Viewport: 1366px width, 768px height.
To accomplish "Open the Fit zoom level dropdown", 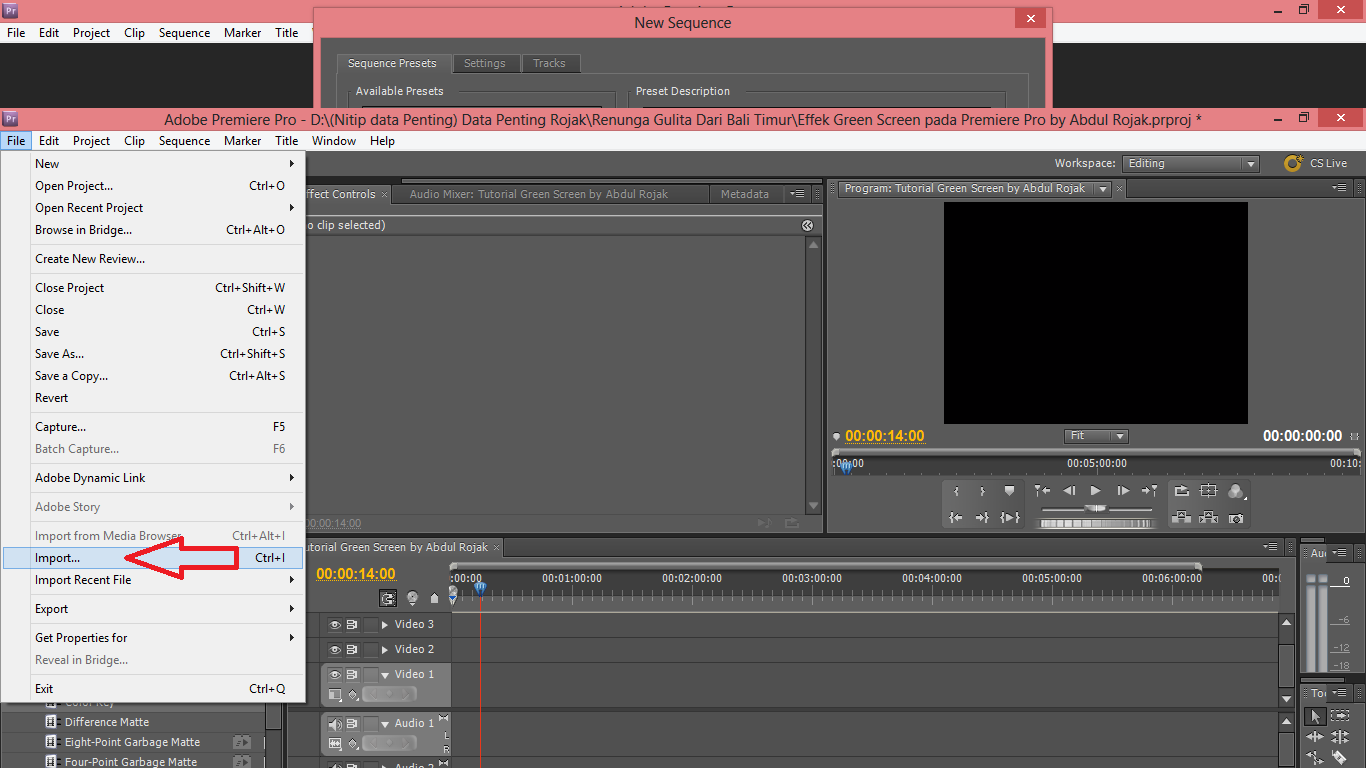I will point(1096,436).
